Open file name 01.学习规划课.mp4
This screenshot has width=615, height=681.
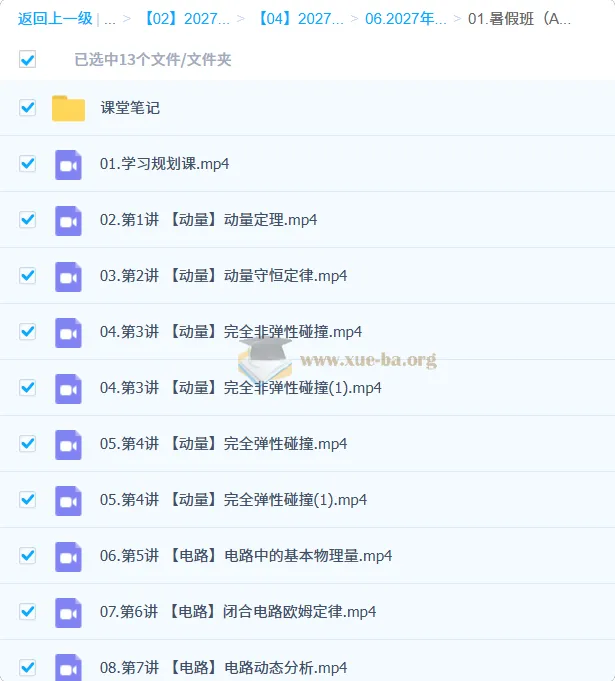[x=165, y=164]
